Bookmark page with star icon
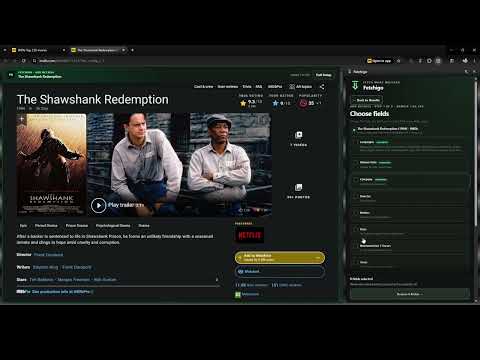Image resolution: width=480 pixels, height=360 pixels. point(398,61)
